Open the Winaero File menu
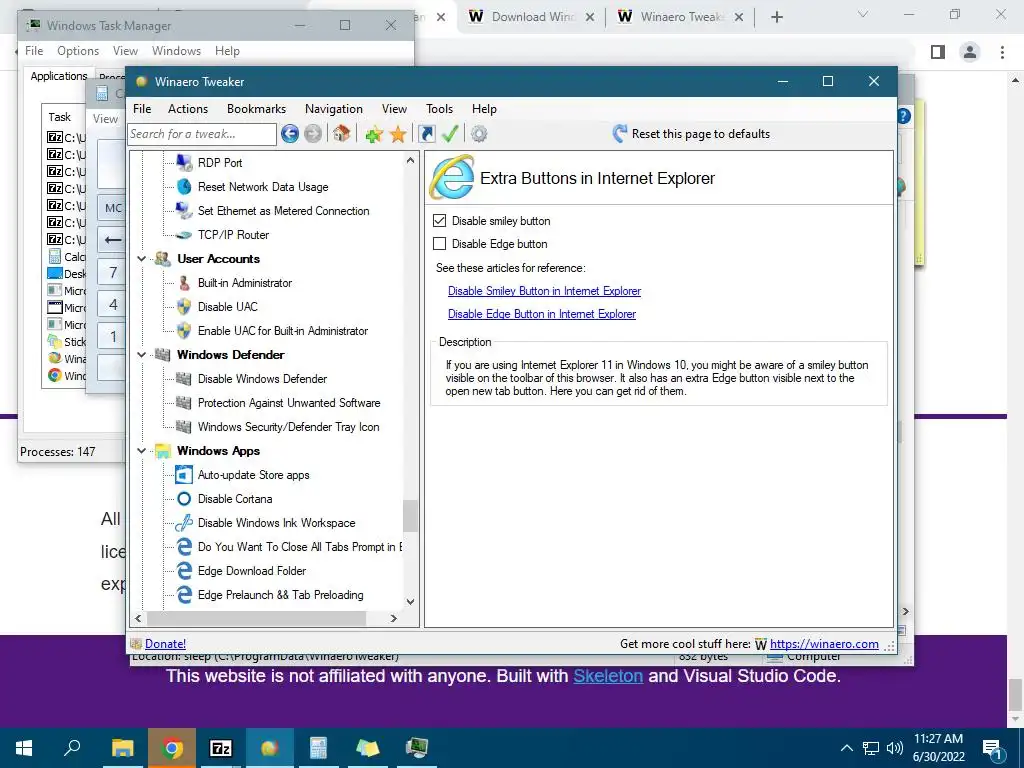Screen dimensions: 1024x768 point(142,109)
